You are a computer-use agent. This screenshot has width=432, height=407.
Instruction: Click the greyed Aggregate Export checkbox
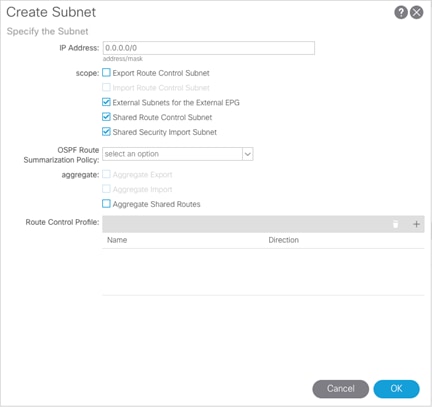coord(106,174)
